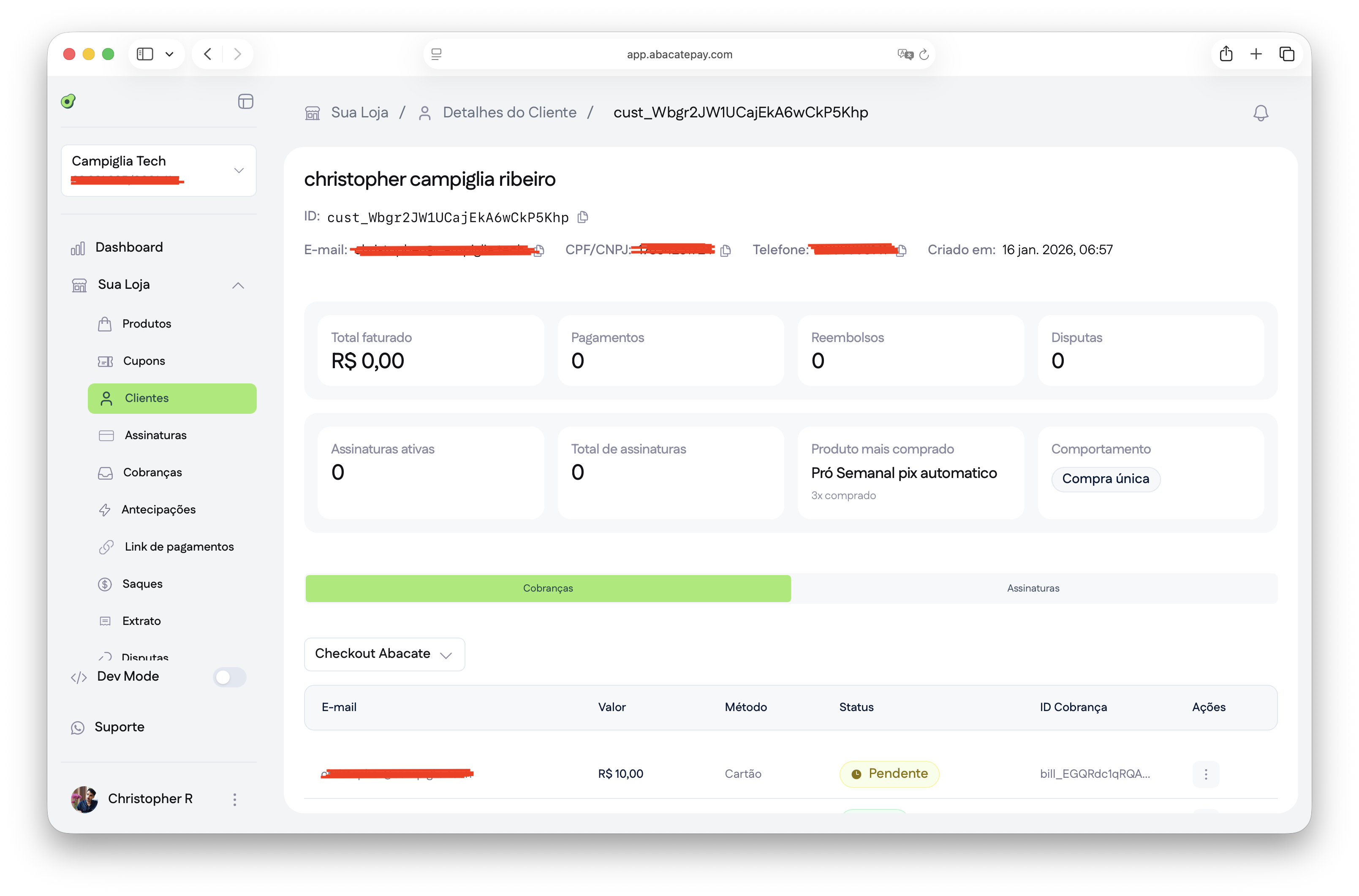Copy the customer e-mail
Viewport: 1359px width, 896px height.
point(539,250)
